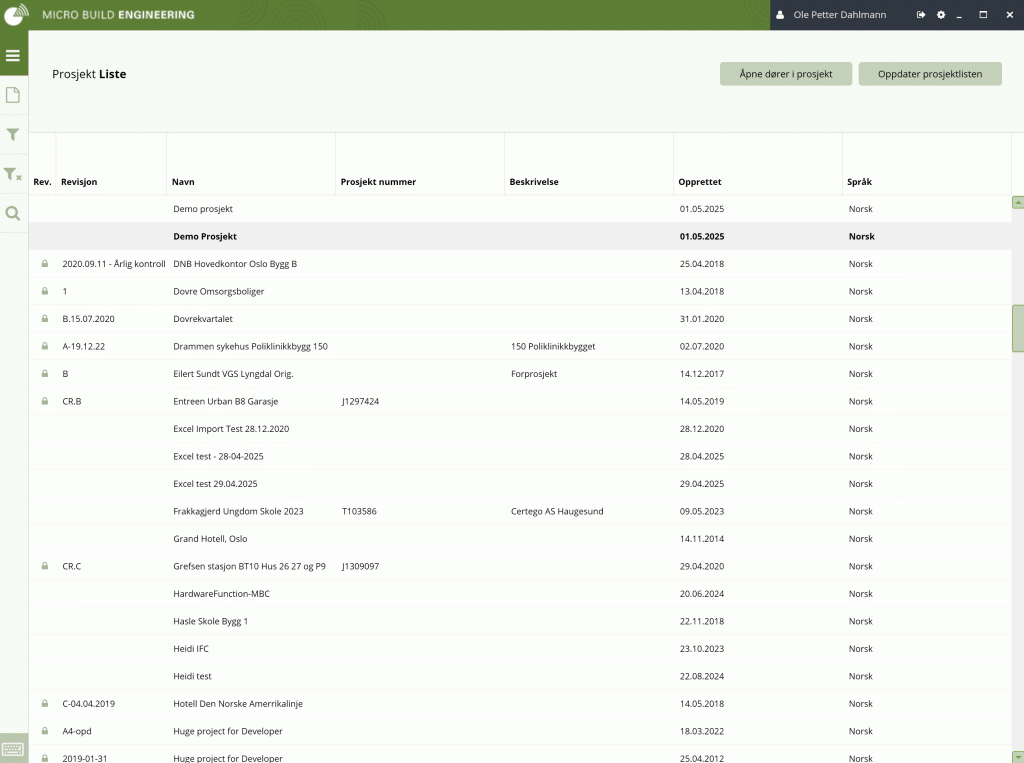Select Huge project for Developer dated 18.03.2022
The image size is (1024, 763).
[520, 731]
